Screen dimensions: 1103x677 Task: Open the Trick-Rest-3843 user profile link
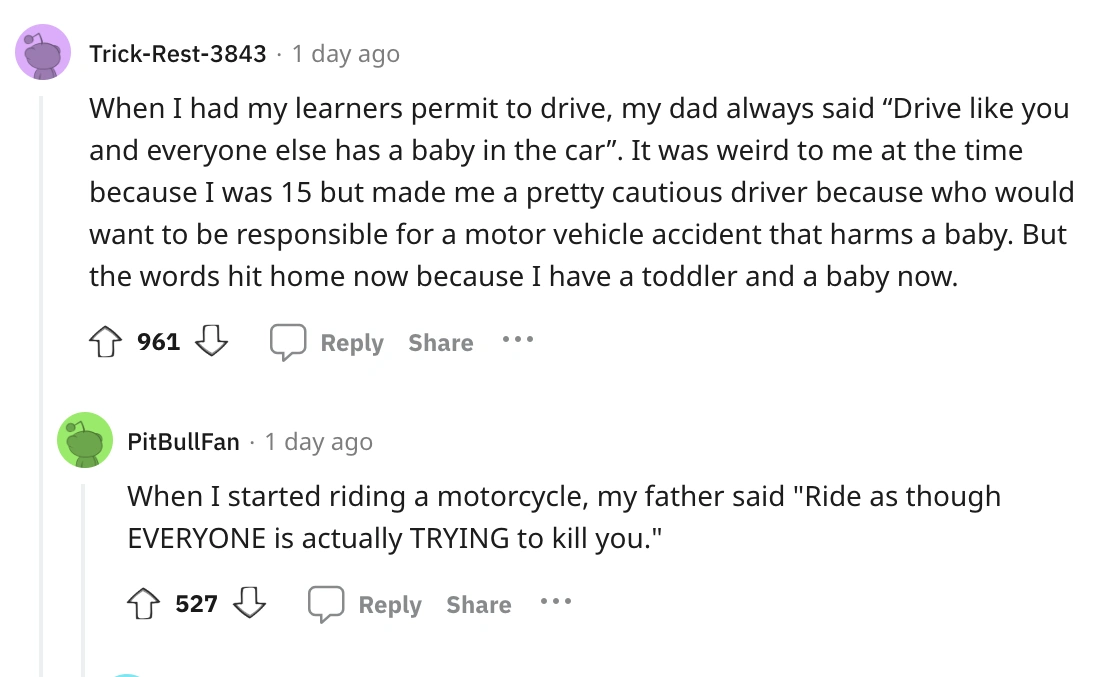pos(178,54)
